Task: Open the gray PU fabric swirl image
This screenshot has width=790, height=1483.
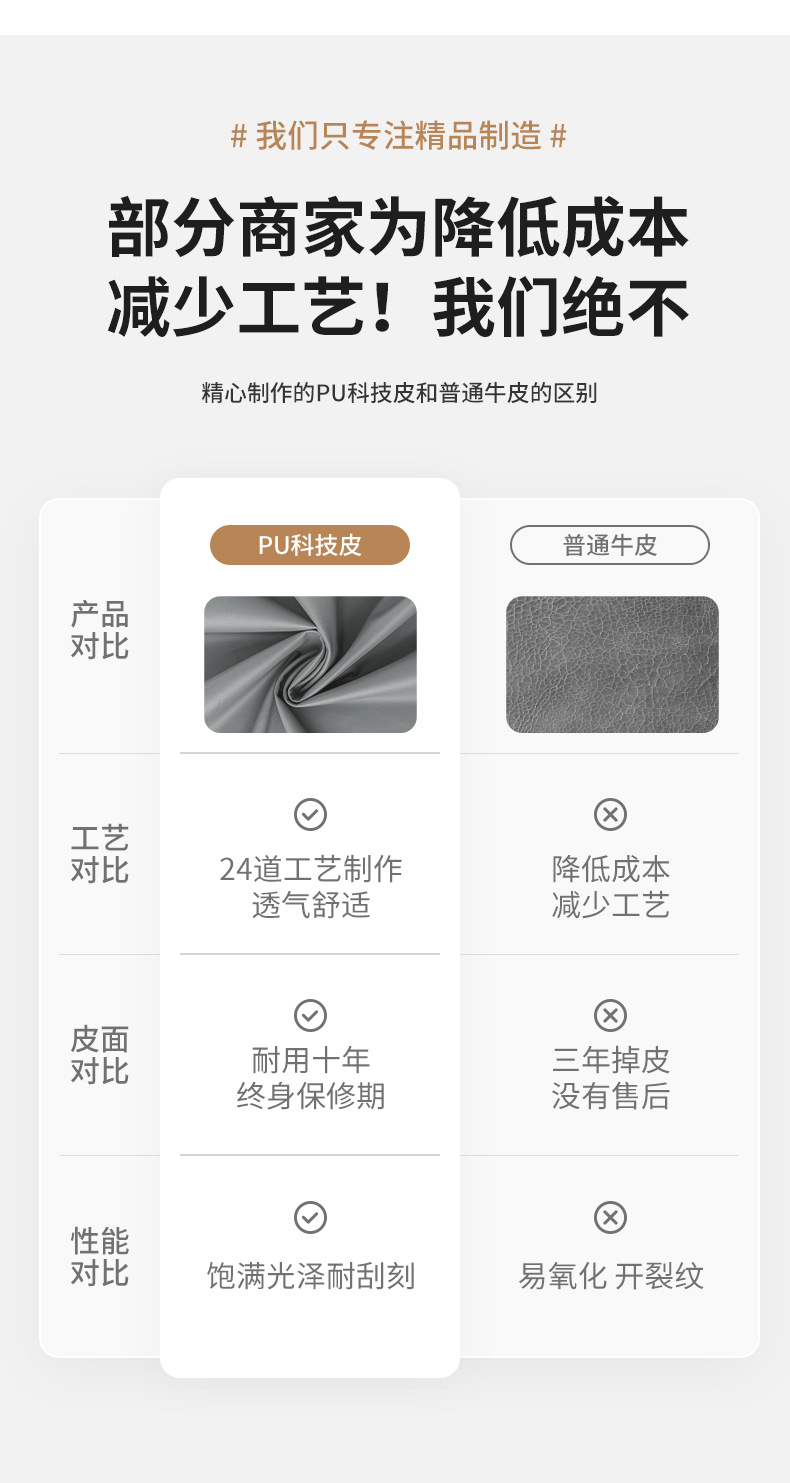Action: pos(310,664)
